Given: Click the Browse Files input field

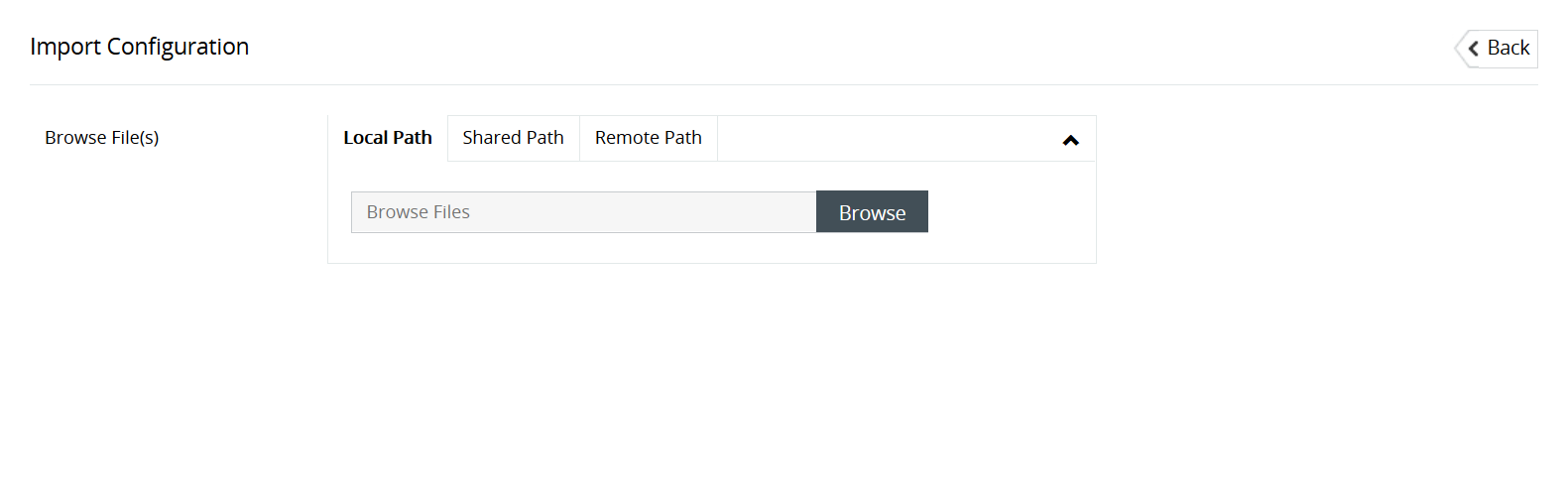Looking at the screenshot, I should pos(583,212).
